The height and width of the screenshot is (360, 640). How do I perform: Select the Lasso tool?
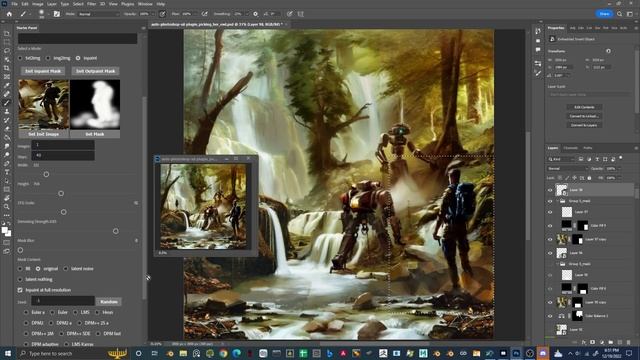[x=7, y=51]
